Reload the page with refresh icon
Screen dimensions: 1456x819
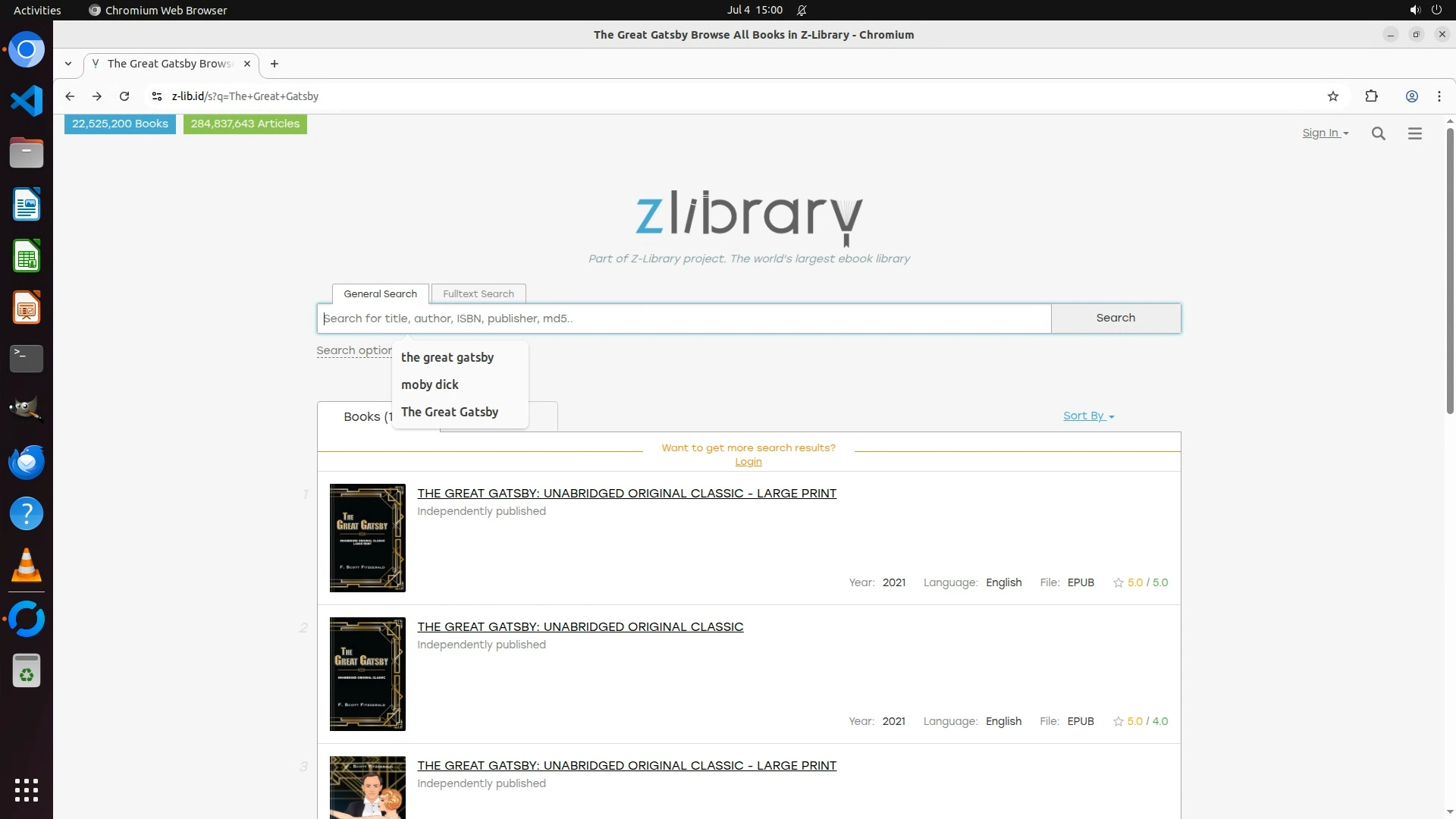[124, 96]
